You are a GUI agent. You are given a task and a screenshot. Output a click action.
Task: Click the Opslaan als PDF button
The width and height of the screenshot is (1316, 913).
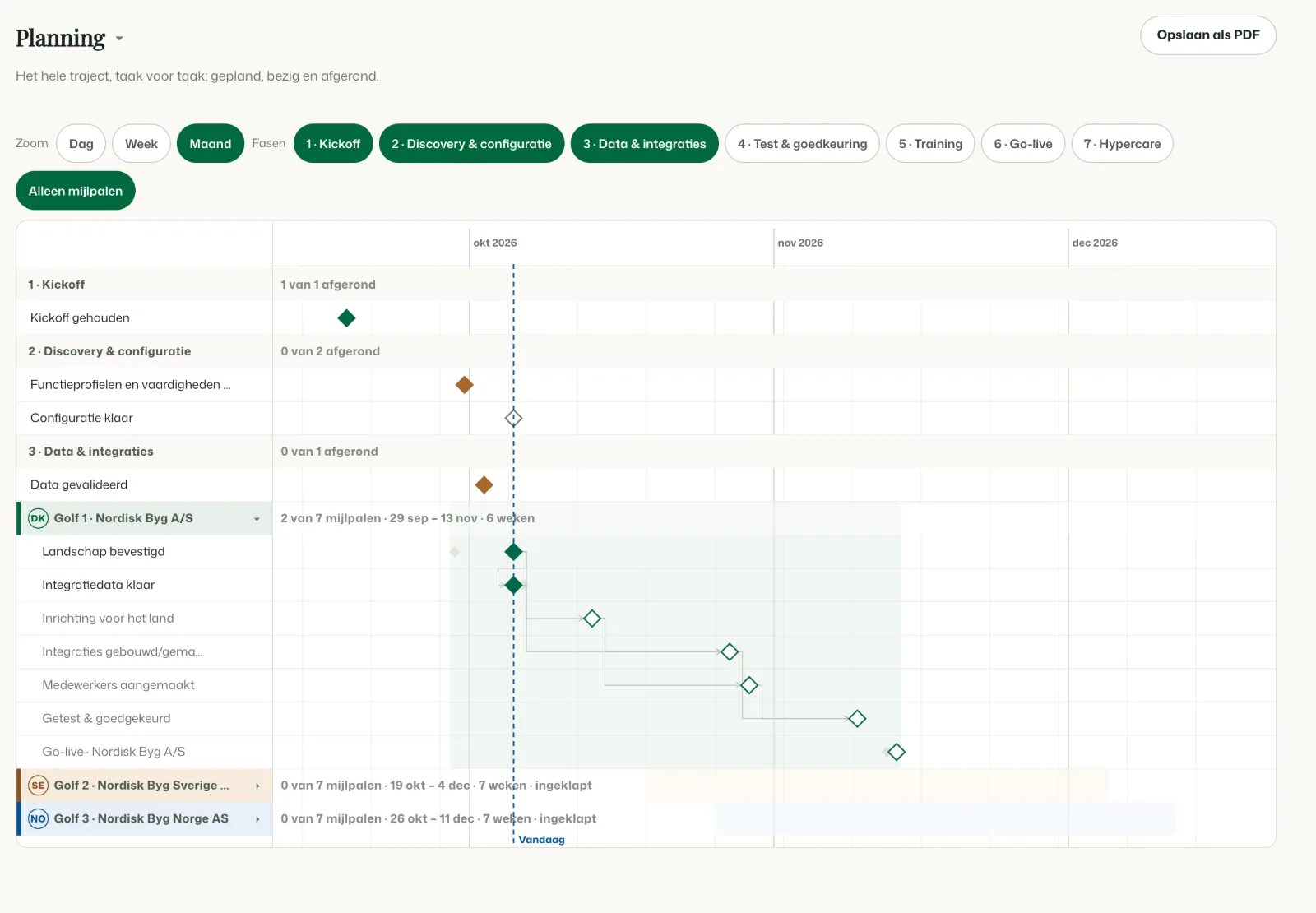point(1208,35)
